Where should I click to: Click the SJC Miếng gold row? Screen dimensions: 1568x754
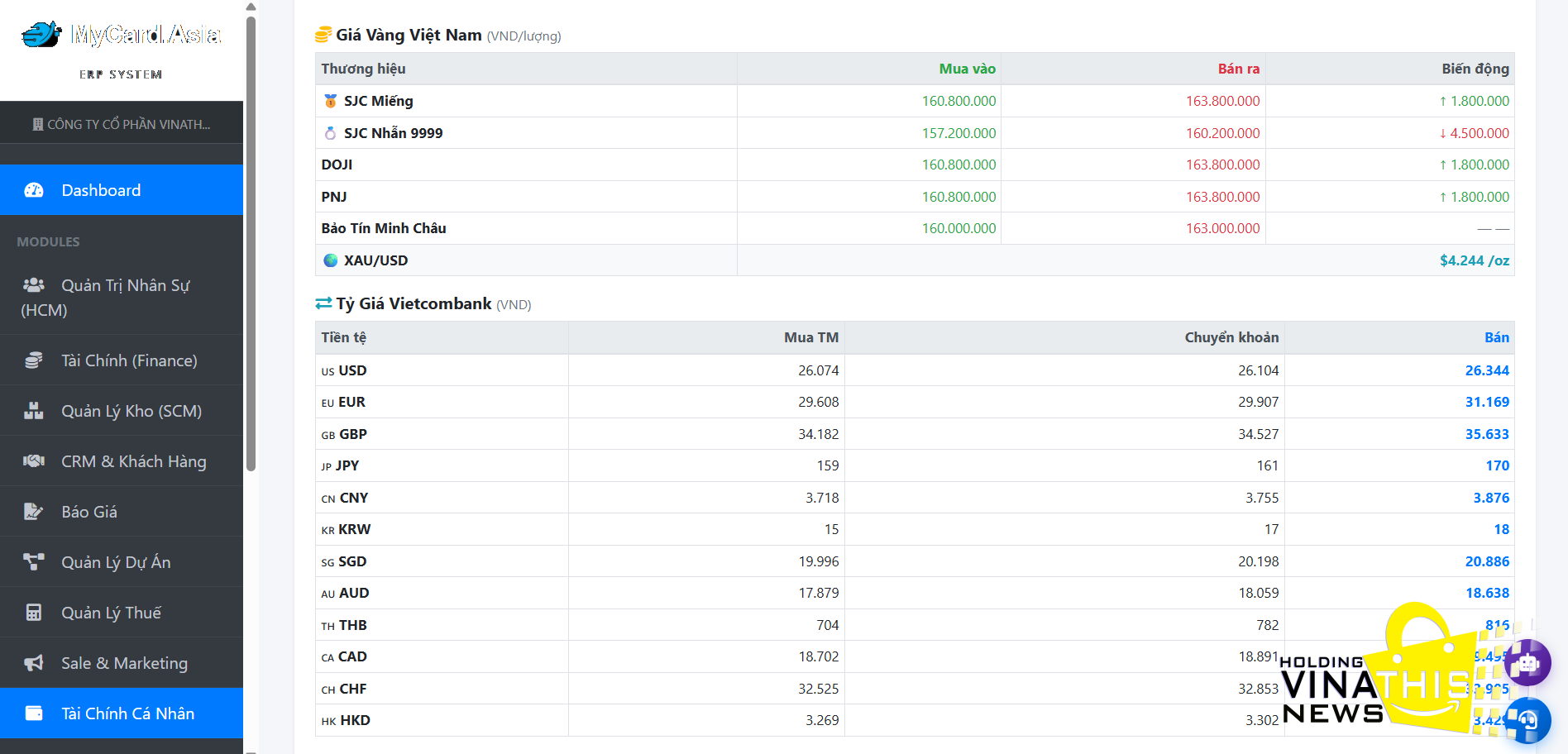tap(378, 101)
